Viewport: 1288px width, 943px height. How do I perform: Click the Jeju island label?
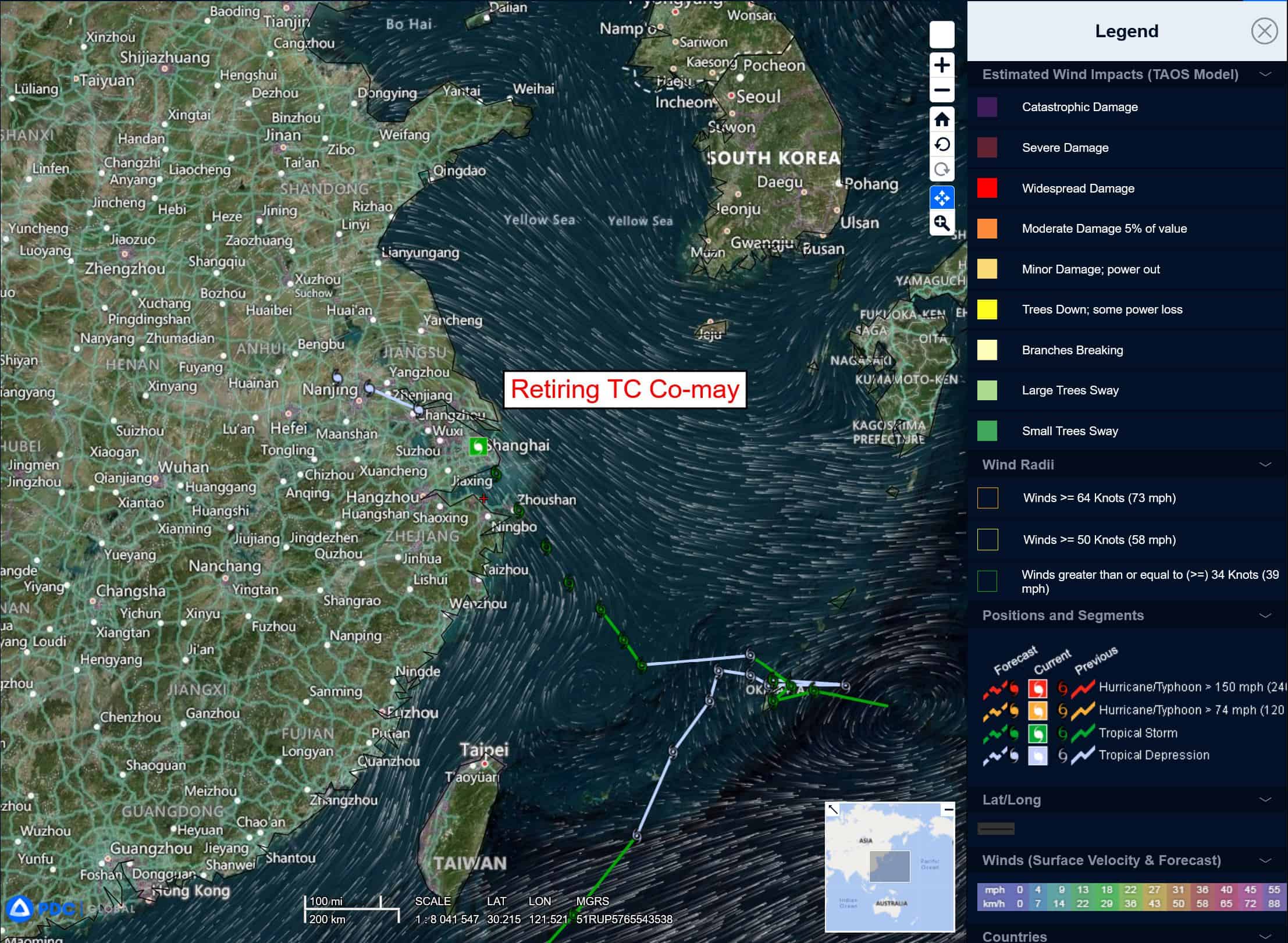tap(710, 335)
